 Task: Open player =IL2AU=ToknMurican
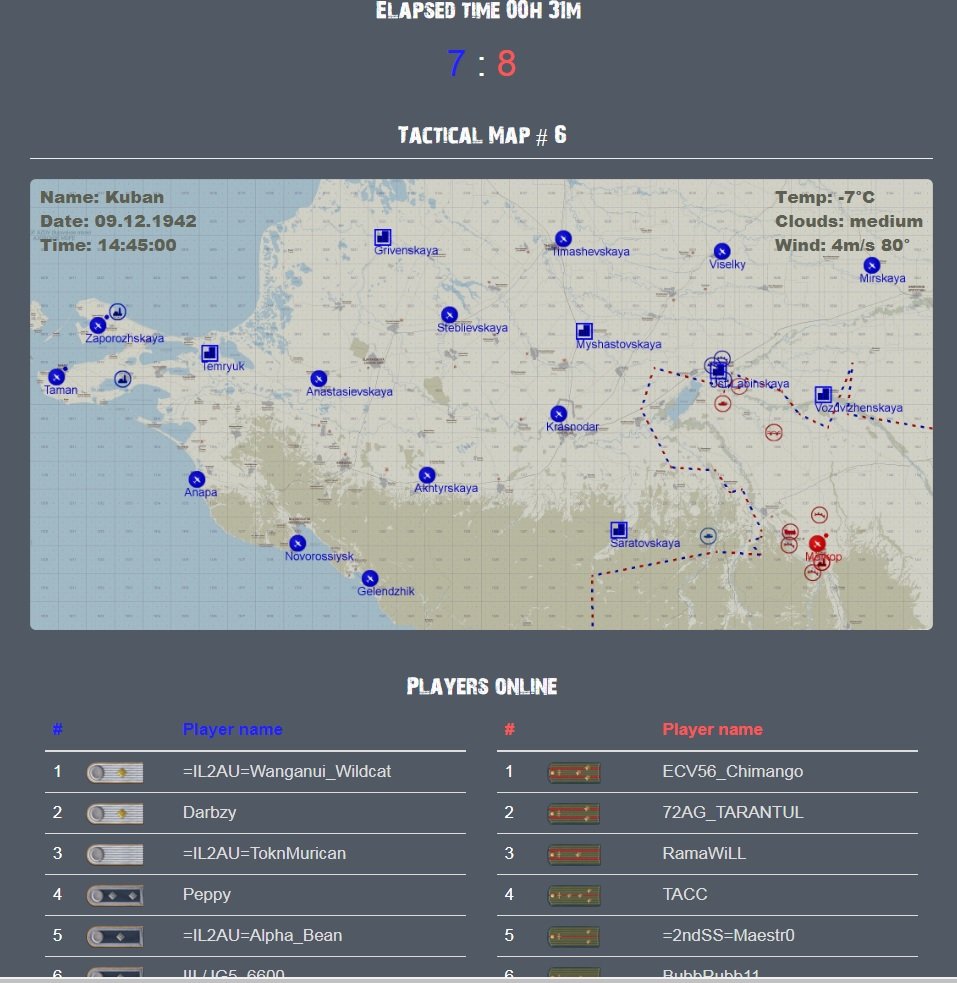[264, 853]
